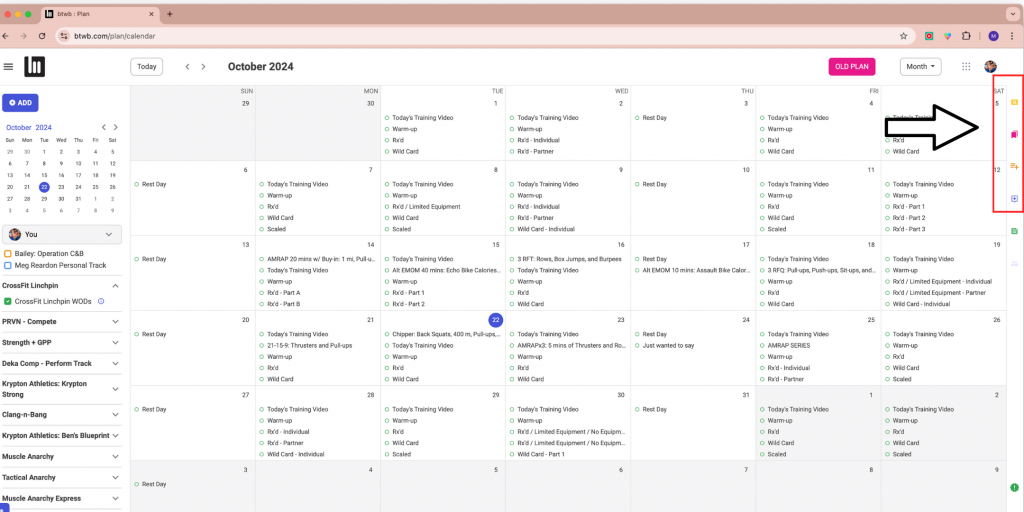The height and width of the screenshot is (512, 1024).
Task: Click the orange playlist-add sidebar icon
Action: (1014, 166)
